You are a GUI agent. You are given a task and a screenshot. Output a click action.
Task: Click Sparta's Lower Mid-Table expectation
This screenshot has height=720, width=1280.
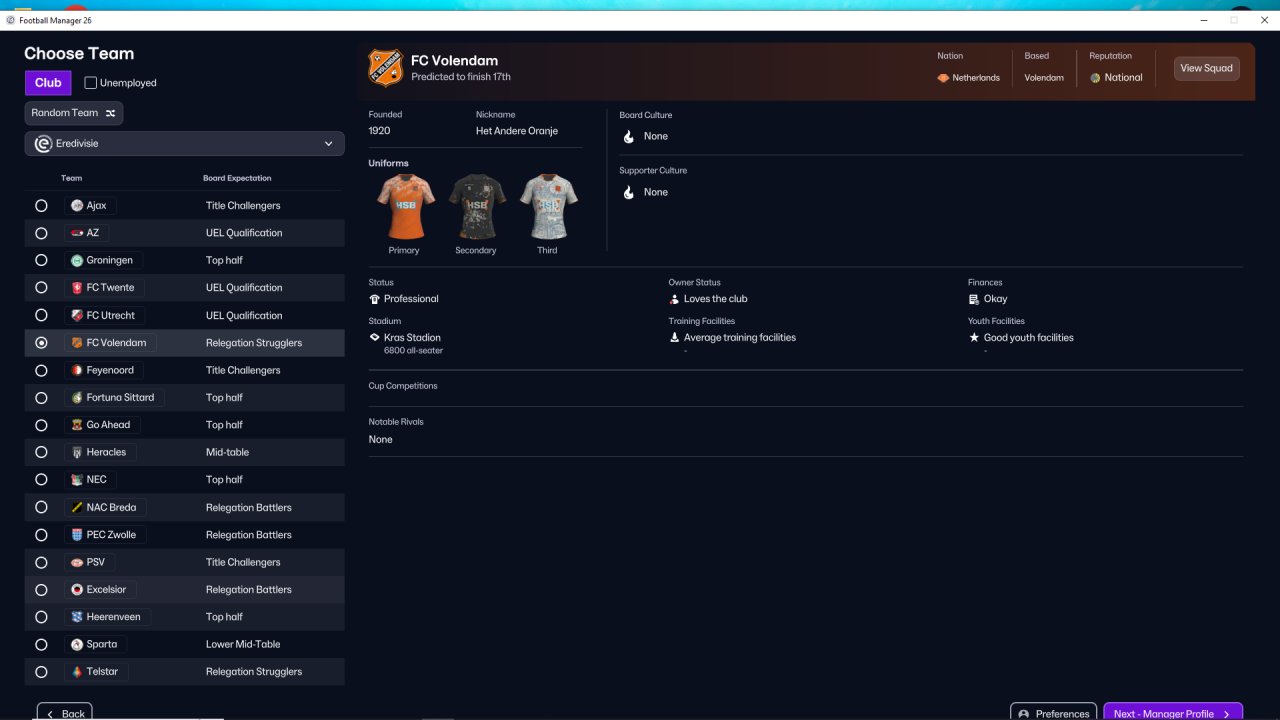[243, 644]
